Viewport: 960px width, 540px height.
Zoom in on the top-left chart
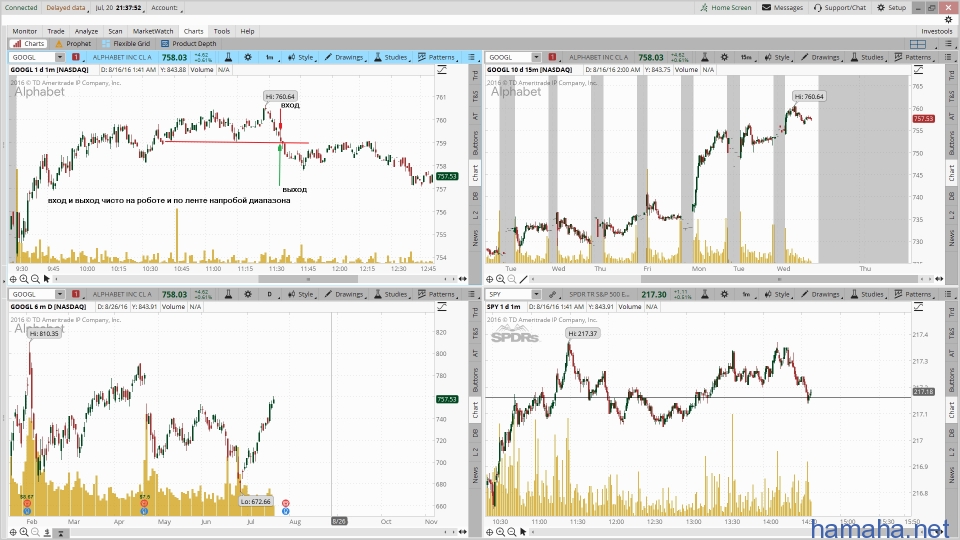click(x=24, y=279)
